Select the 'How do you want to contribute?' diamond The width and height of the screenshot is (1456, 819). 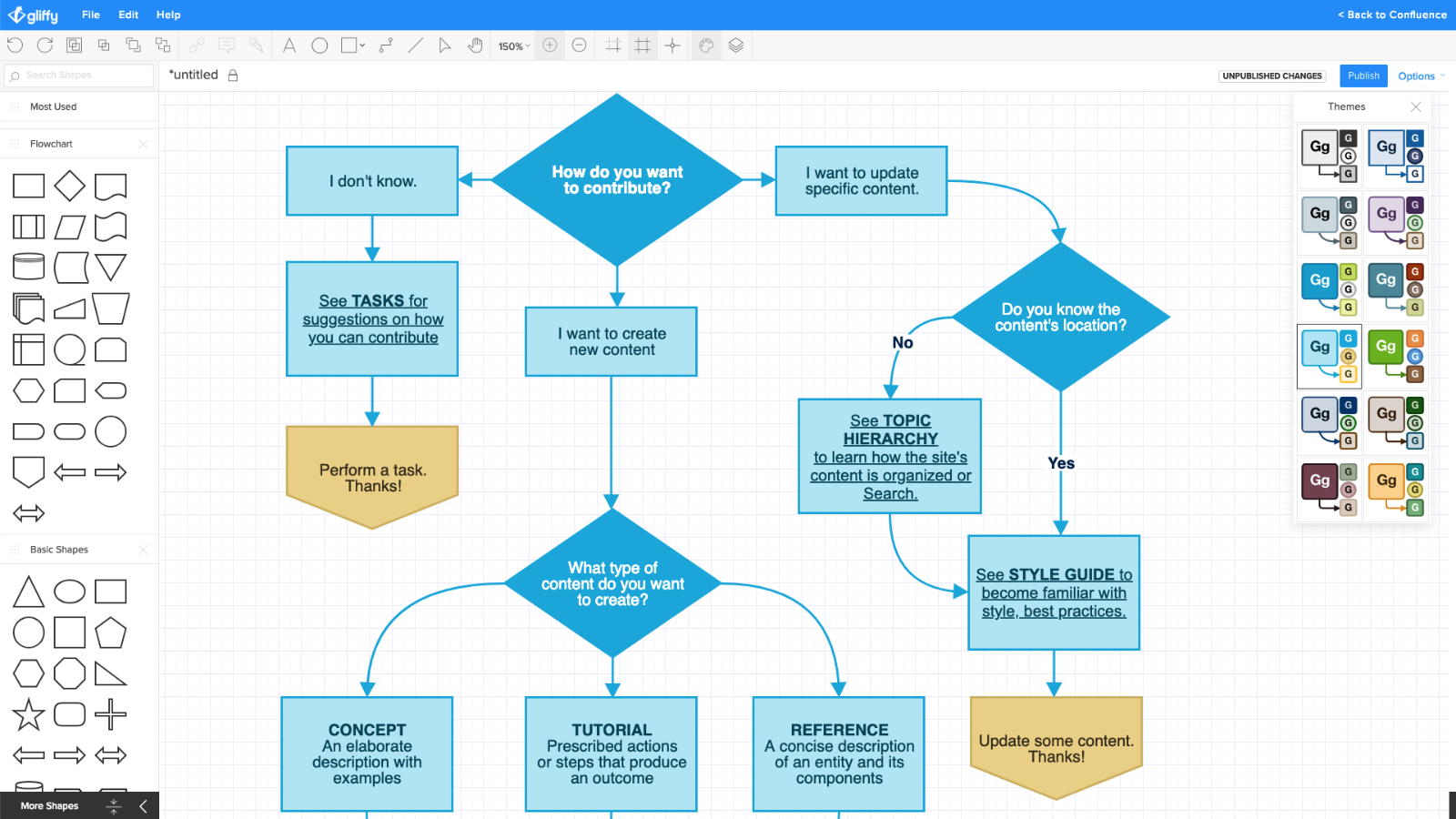pyautogui.click(x=617, y=180)
